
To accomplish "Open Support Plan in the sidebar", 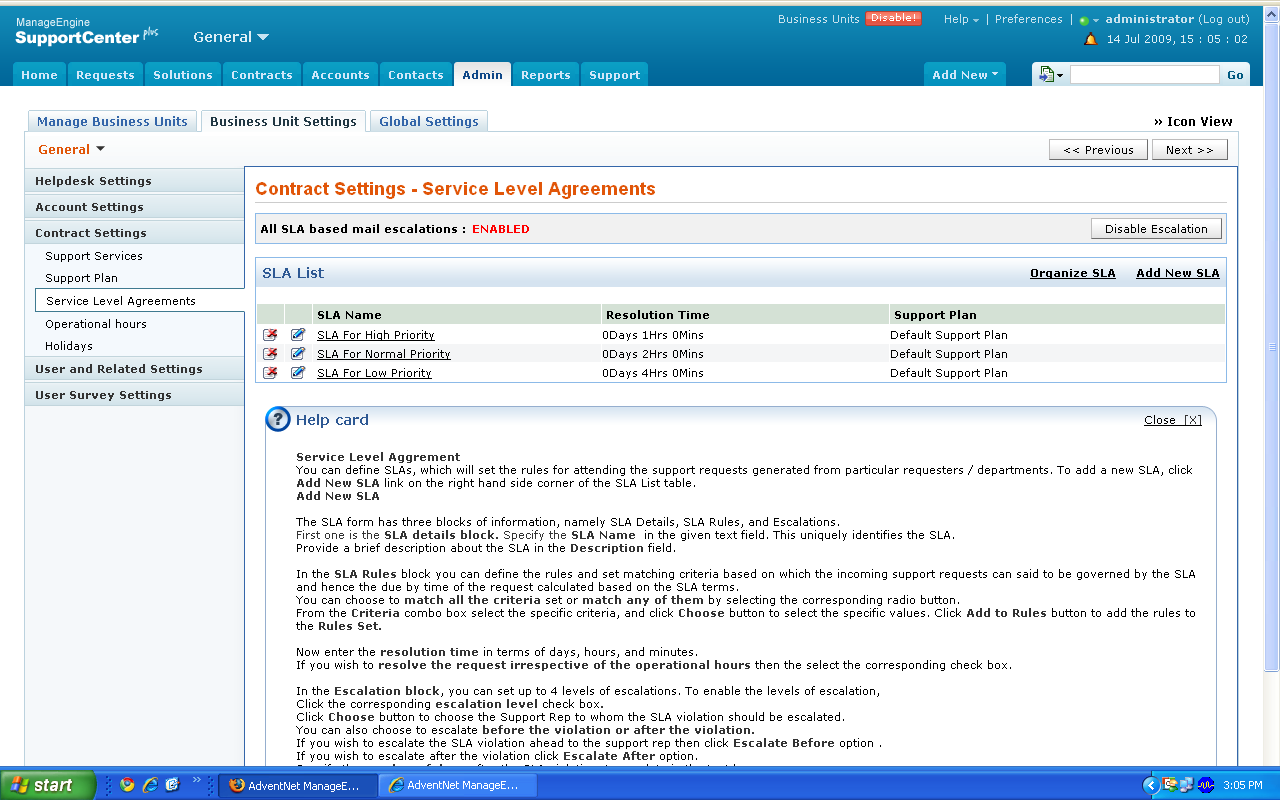I will tap(81, 278).
